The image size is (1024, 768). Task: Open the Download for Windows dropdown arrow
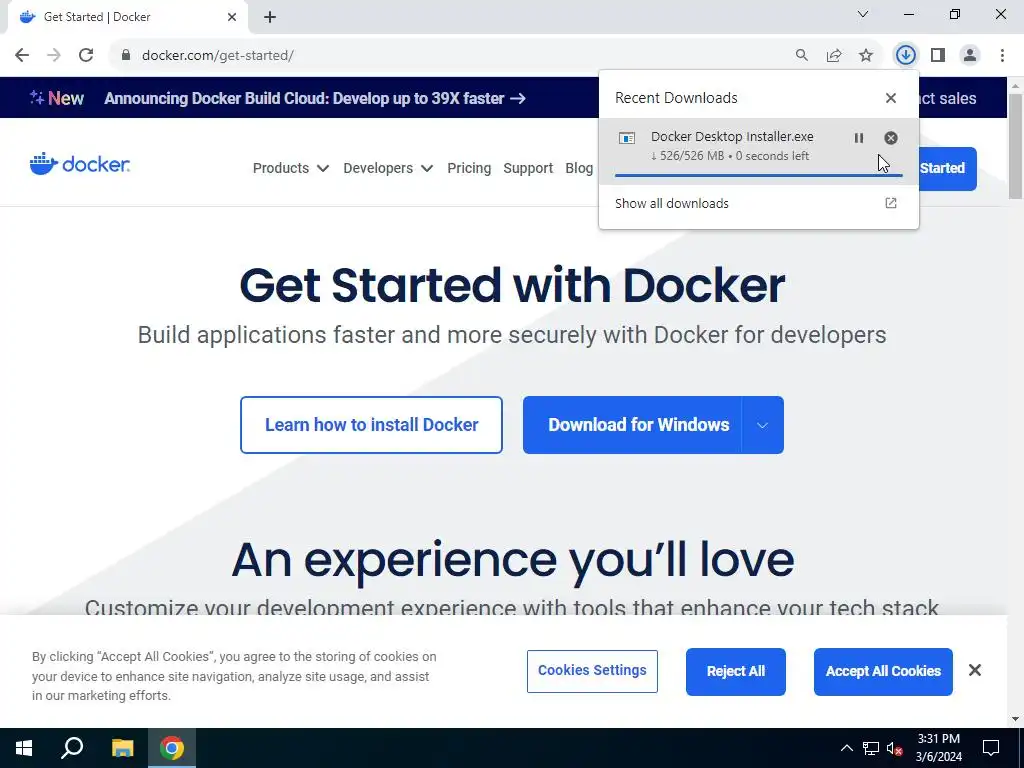[x=762, y=425]
